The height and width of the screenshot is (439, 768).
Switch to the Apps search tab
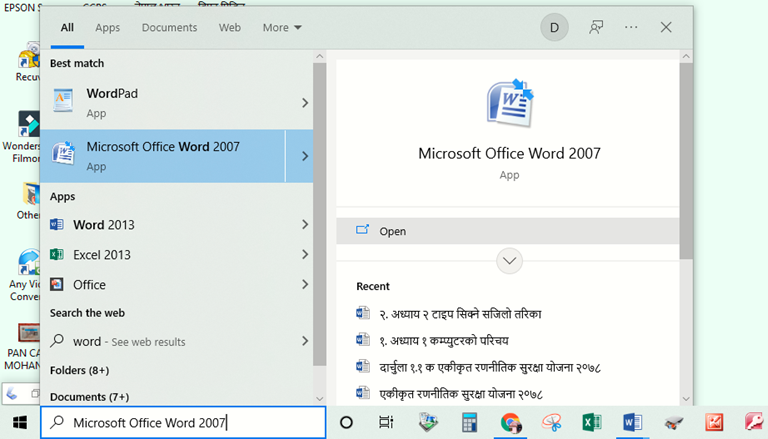(107, 27)
